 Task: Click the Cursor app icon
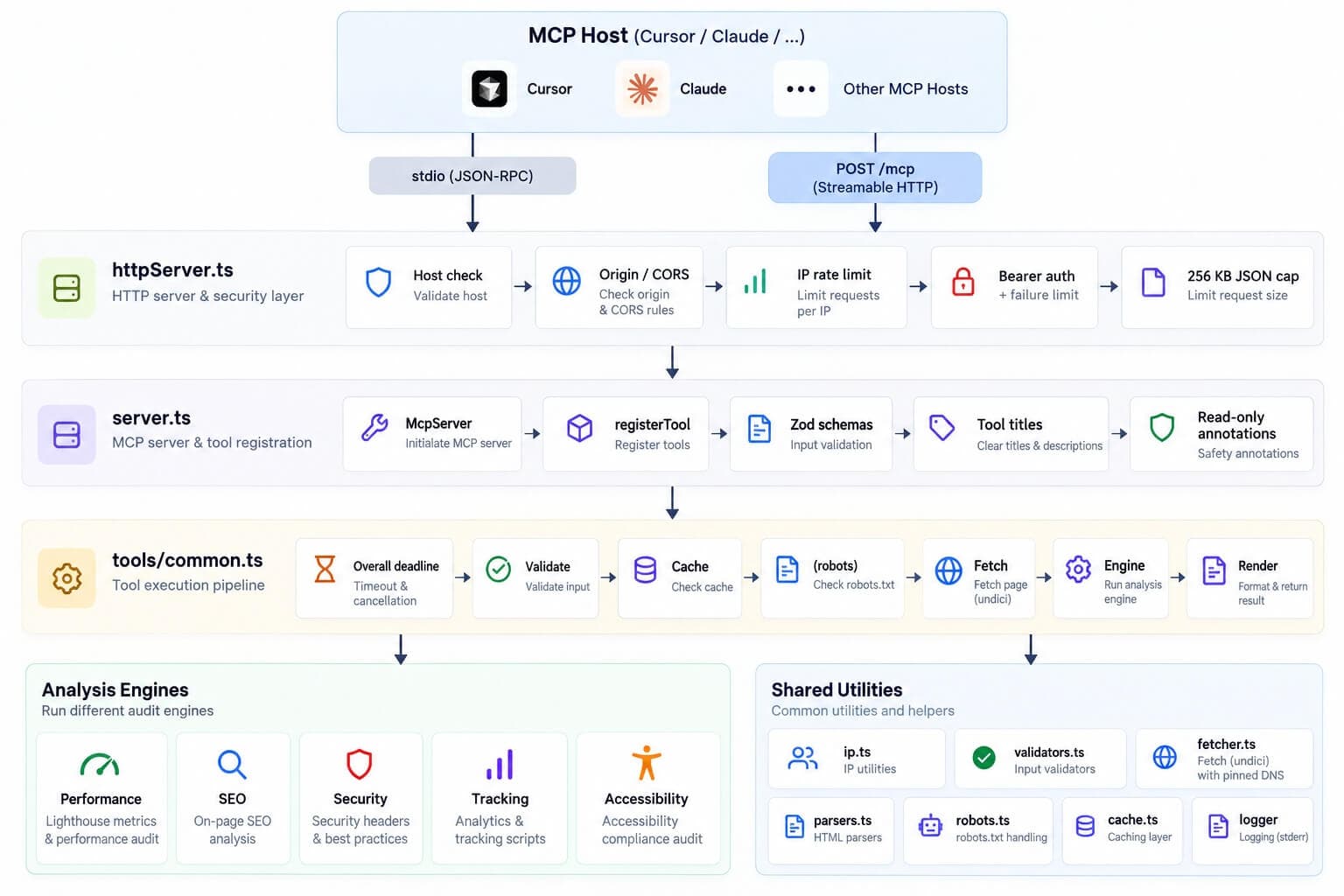(489, 88)
